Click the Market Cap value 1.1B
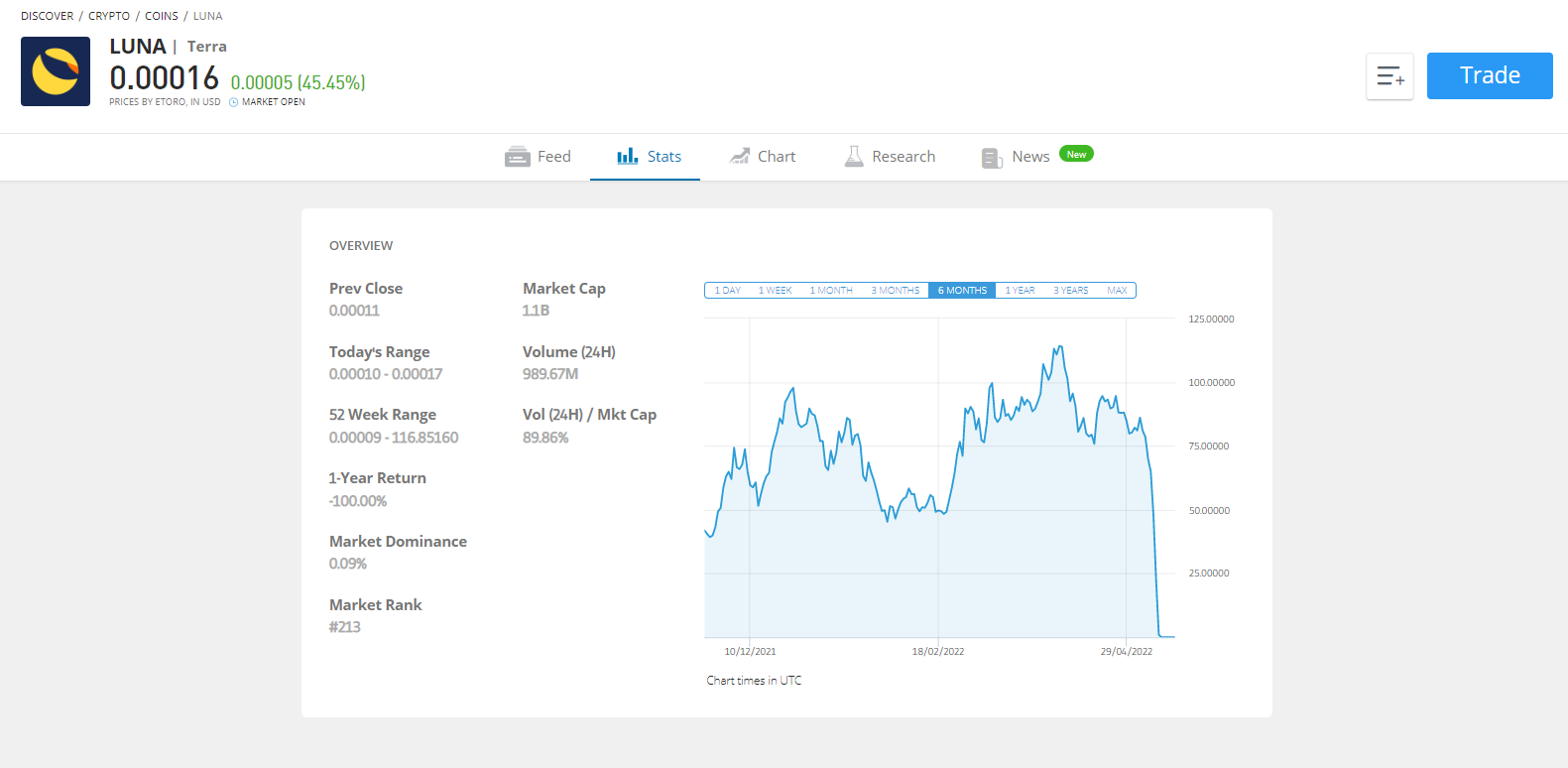Image resolution: width=1568 pixels, height=768 pixels. [536, 311]
